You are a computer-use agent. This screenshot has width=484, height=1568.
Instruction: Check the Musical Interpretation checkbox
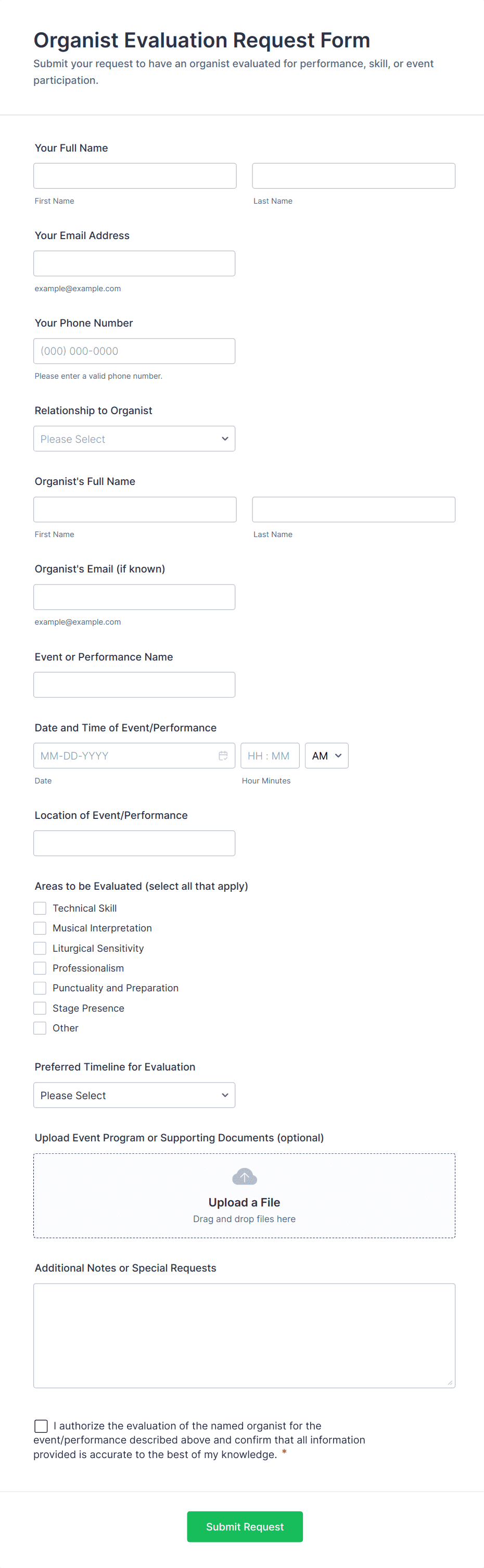point(40,928)
